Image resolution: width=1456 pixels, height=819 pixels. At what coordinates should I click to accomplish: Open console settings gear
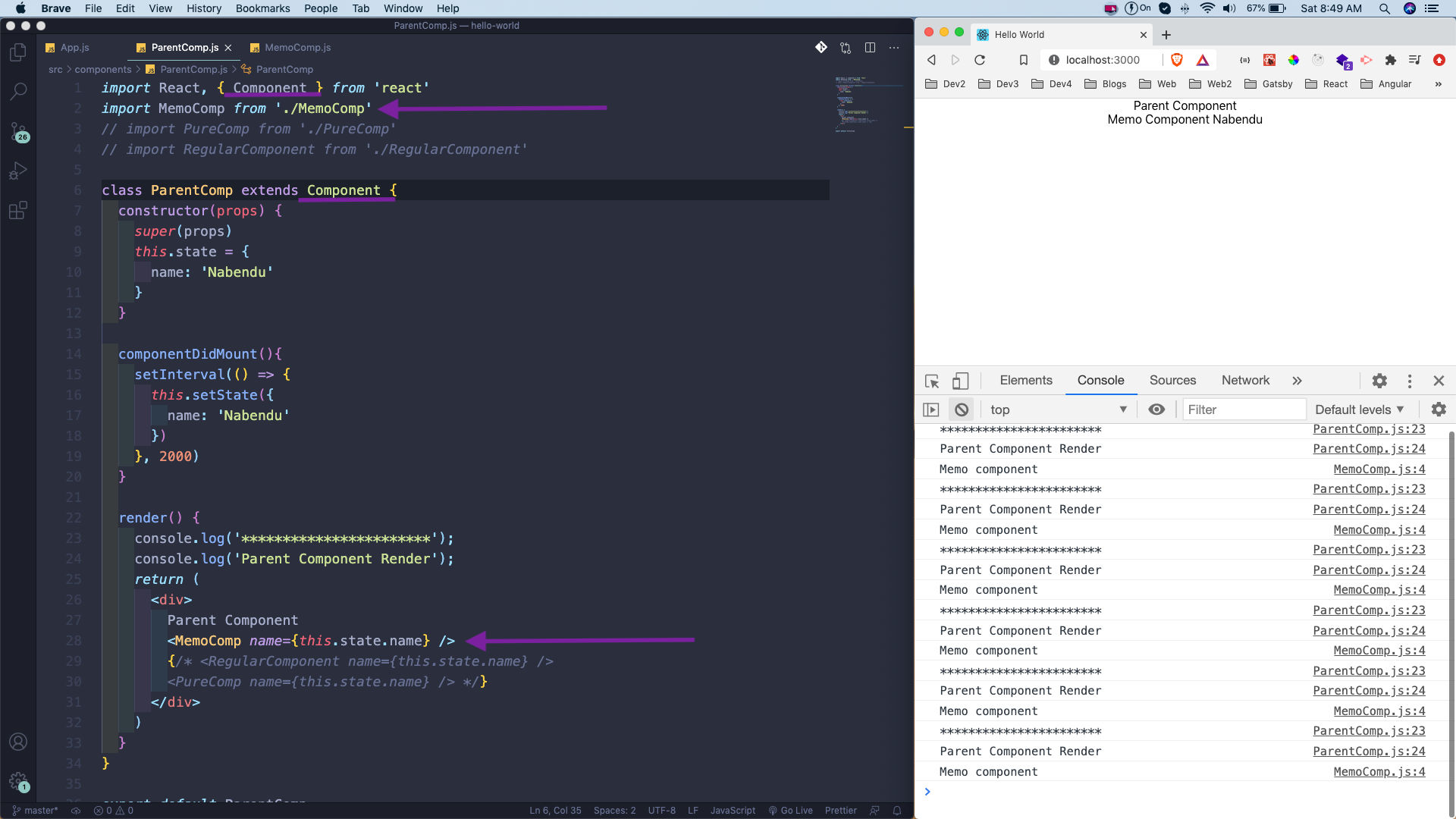[1439, 409]
